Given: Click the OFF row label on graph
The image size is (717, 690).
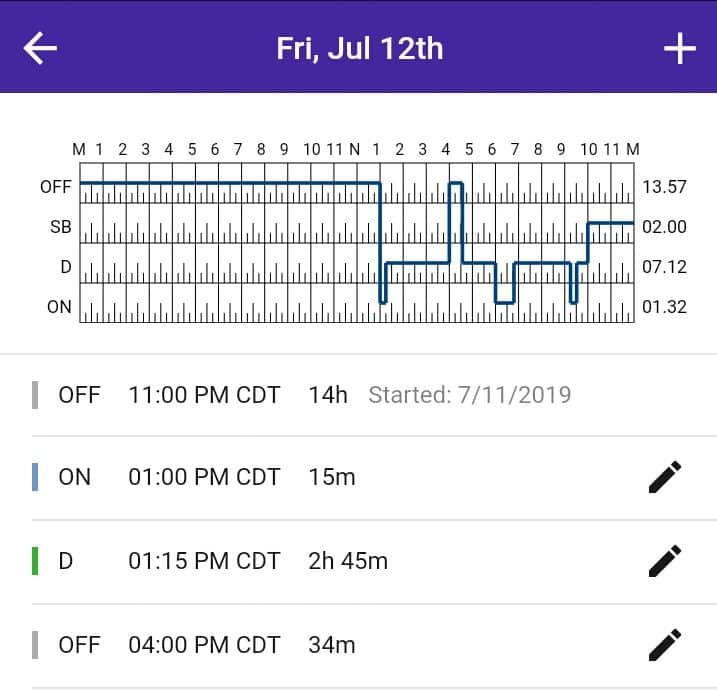Looking at the screenshot, I should tap(56, 187).
